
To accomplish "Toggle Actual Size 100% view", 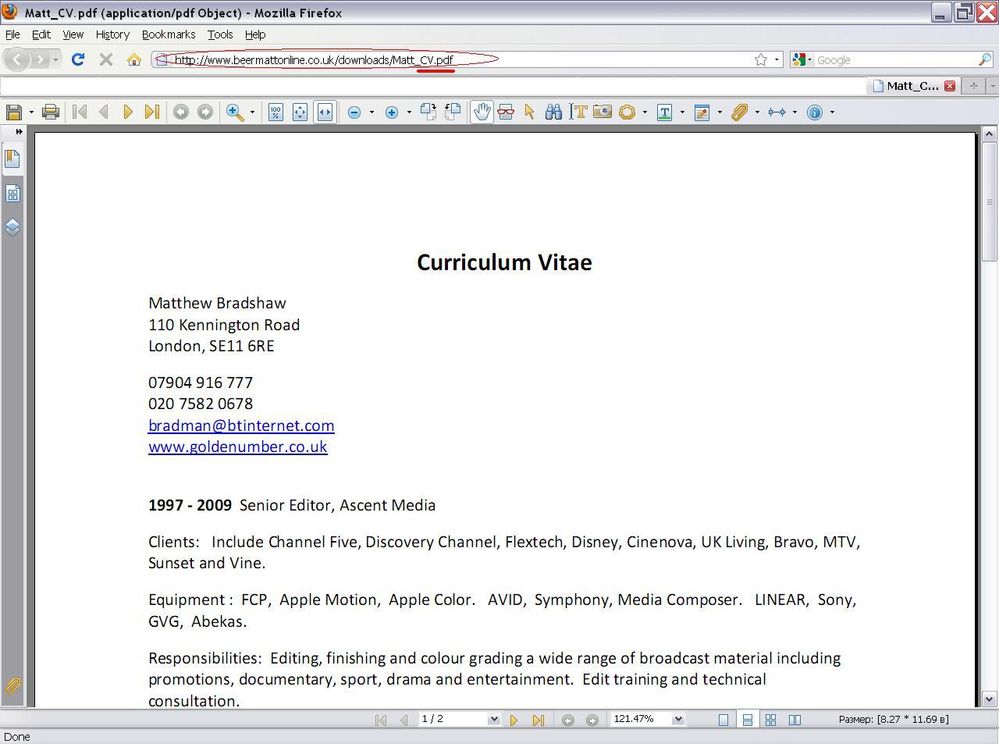I will (x=276, y=112).
